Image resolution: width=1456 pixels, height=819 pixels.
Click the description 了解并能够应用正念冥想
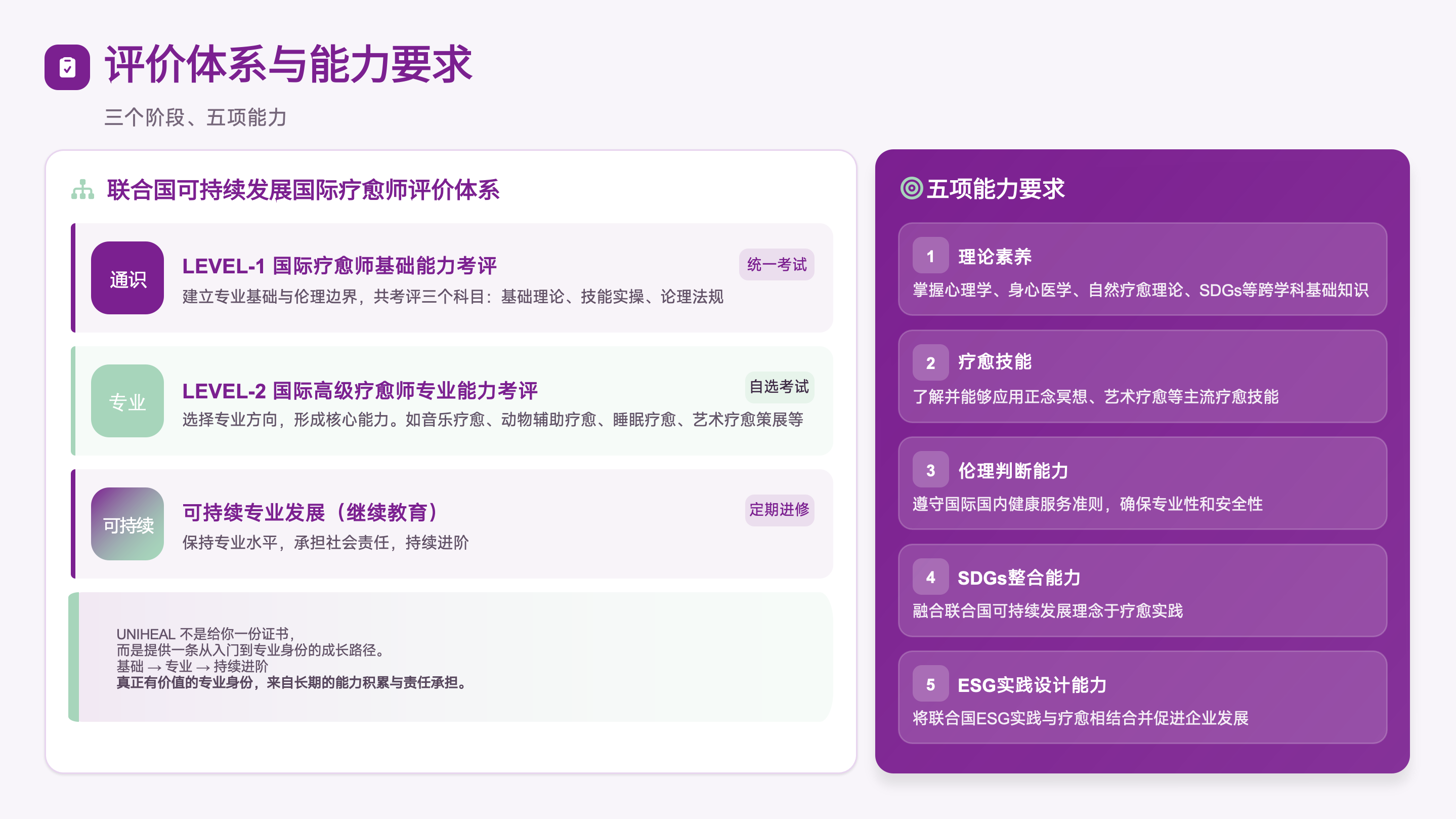coord(1095,396)
